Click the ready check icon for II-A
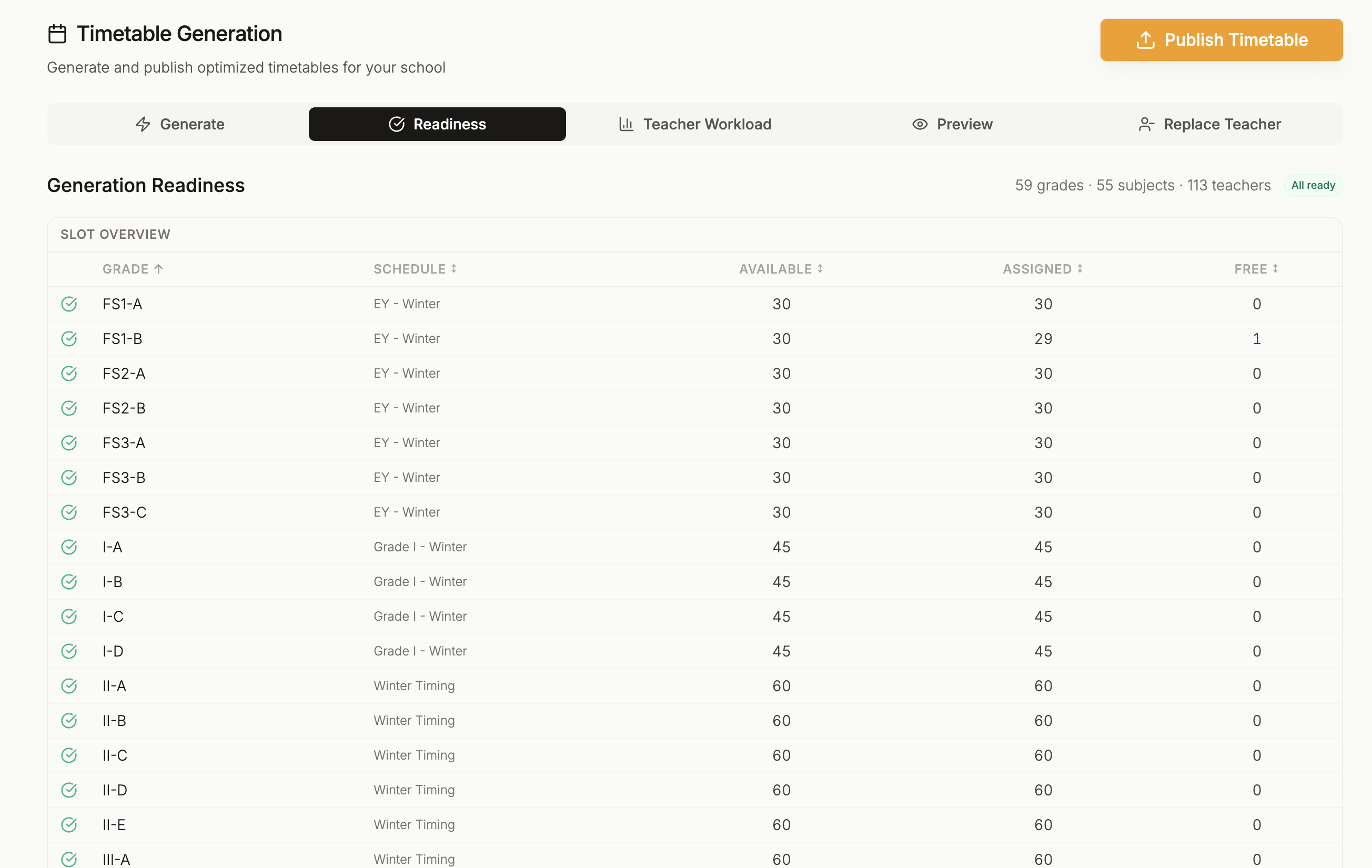 pos(69,686)
